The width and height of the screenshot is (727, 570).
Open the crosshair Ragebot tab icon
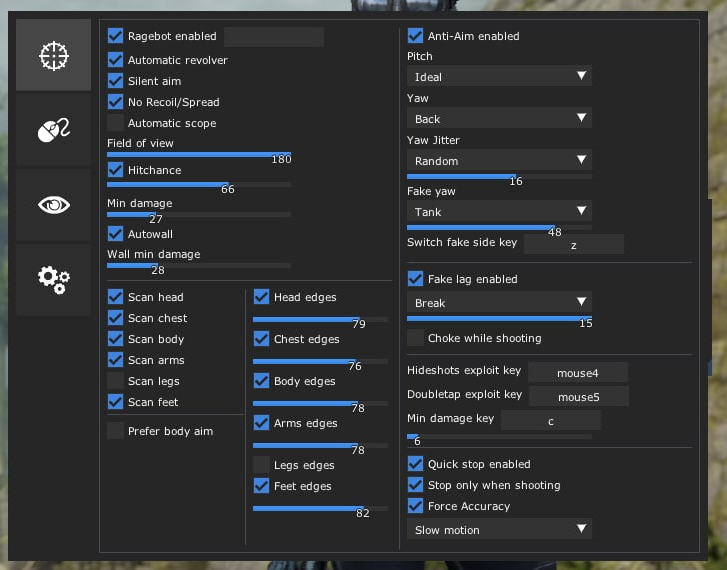point(53,56)
